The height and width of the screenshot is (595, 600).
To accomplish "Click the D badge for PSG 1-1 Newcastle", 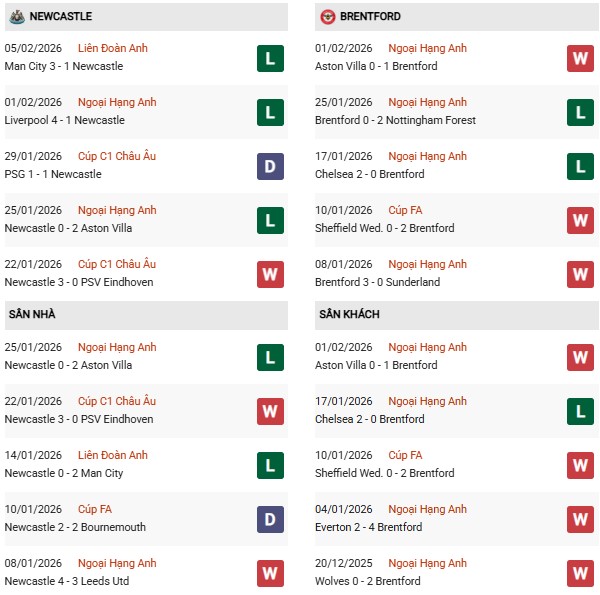I will pos(270,166).
